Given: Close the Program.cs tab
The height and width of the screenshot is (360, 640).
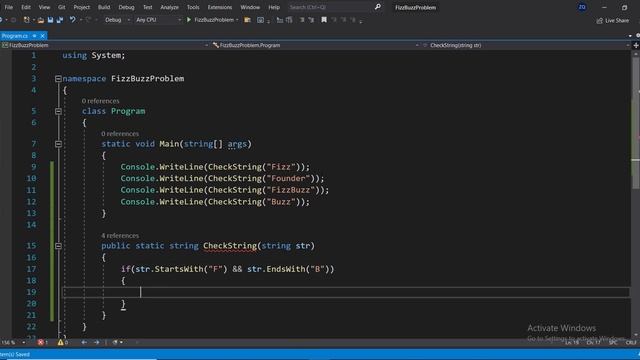Looking at the screenshot, I should click(x=42, y=36).
